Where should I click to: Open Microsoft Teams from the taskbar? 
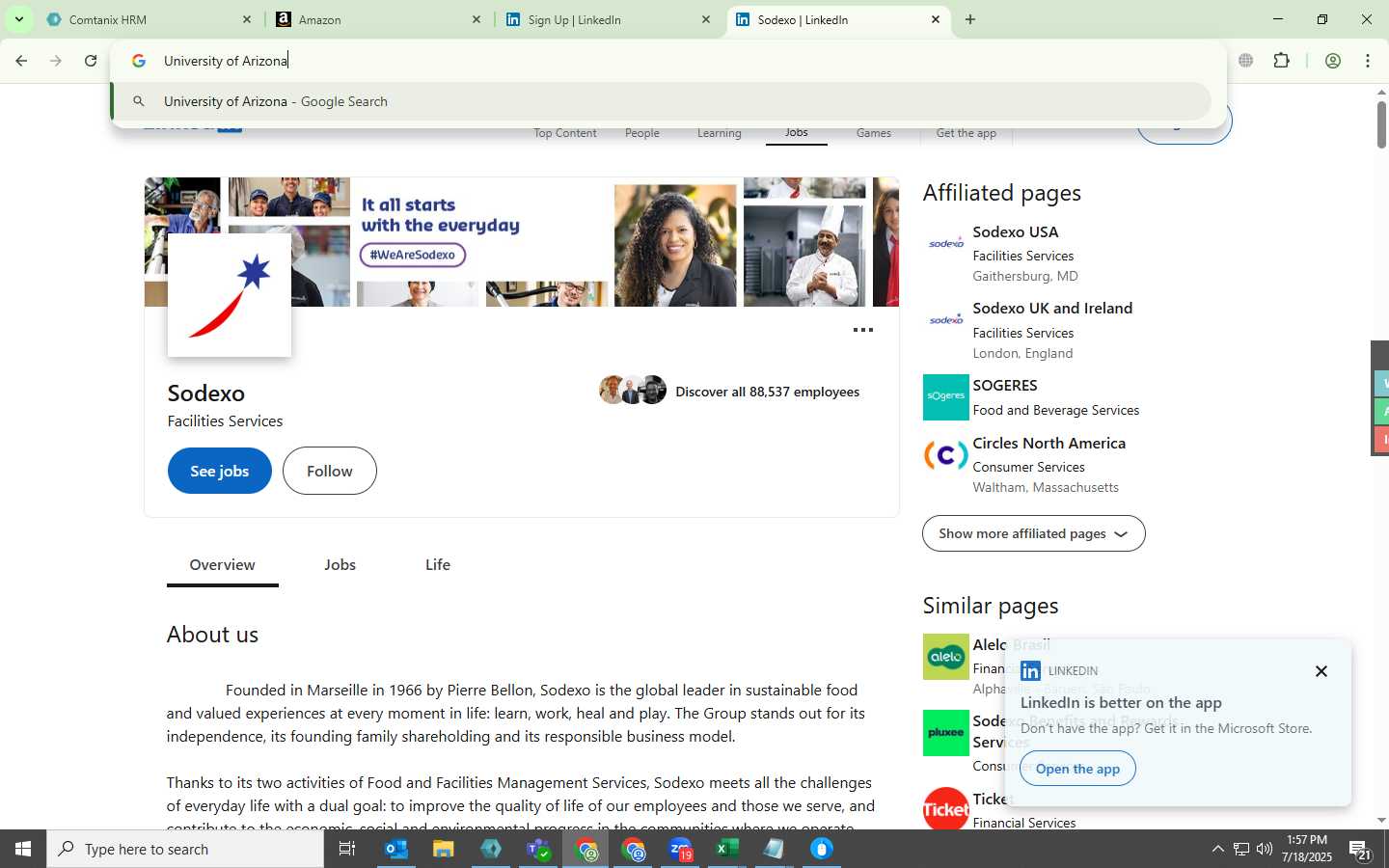[x=538, y=849]
